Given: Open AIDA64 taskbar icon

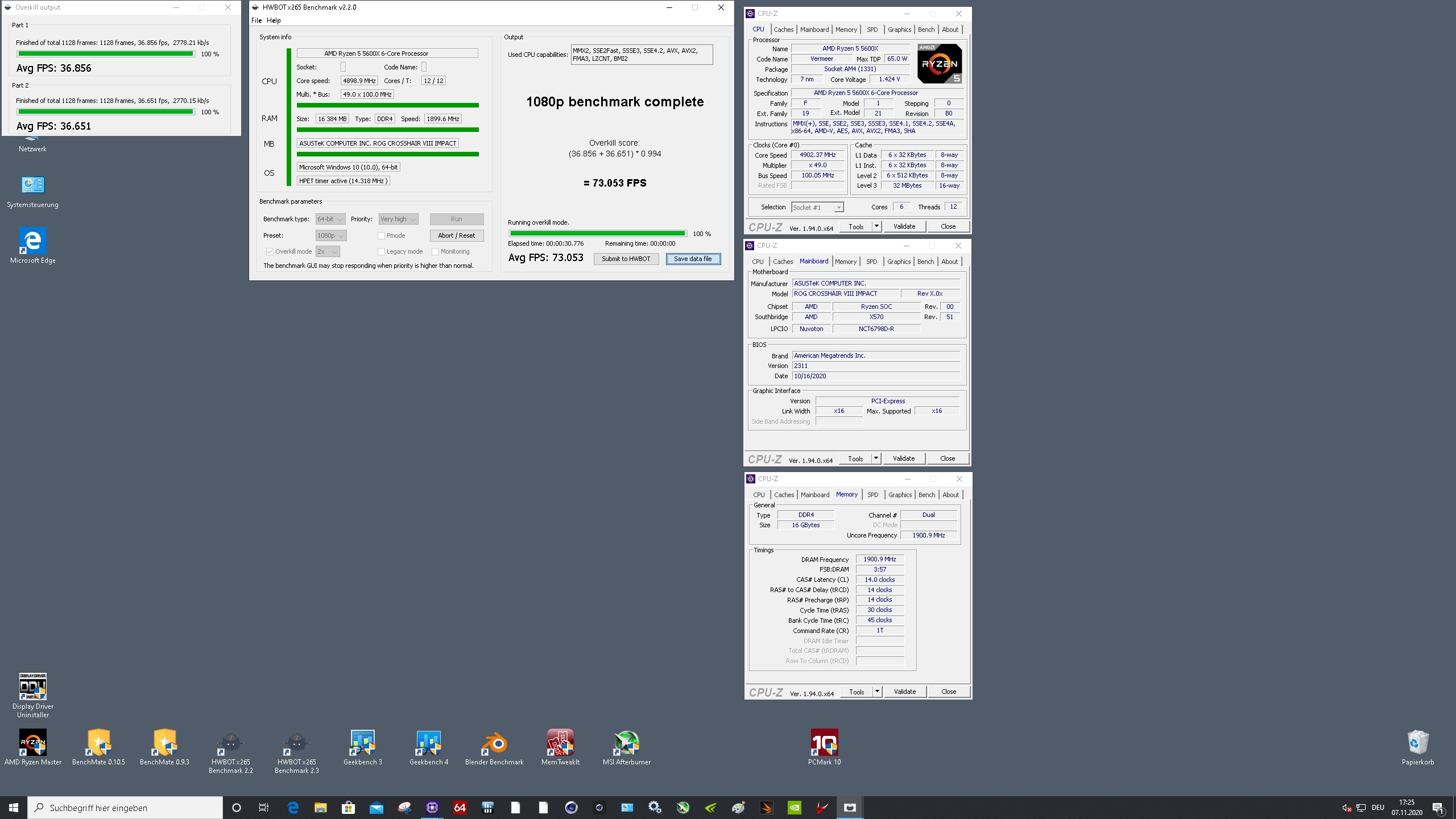Looking at the screenshot, I should click(460, 808).
